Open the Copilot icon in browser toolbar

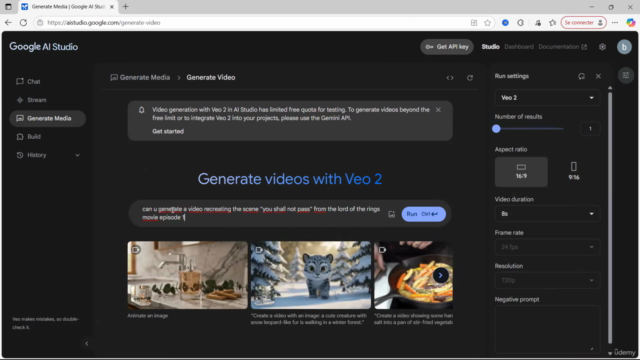coord(631,23)
